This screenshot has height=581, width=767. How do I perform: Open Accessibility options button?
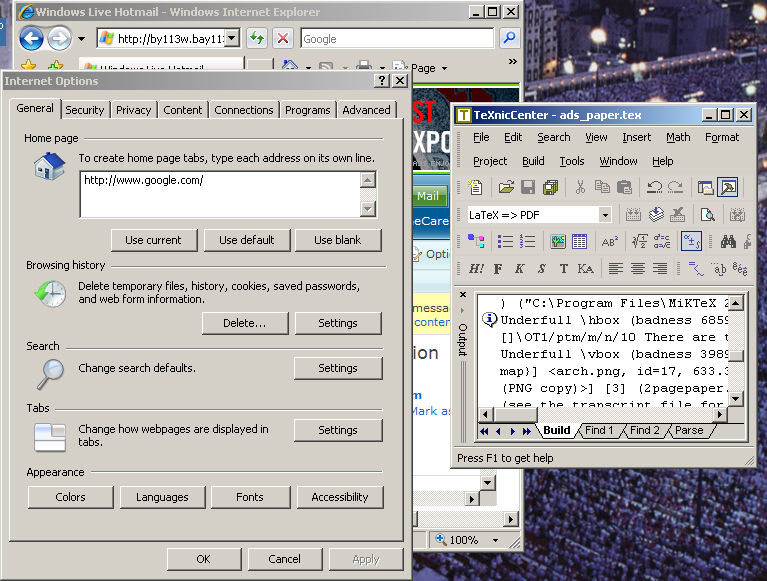[x=340, y=497]
